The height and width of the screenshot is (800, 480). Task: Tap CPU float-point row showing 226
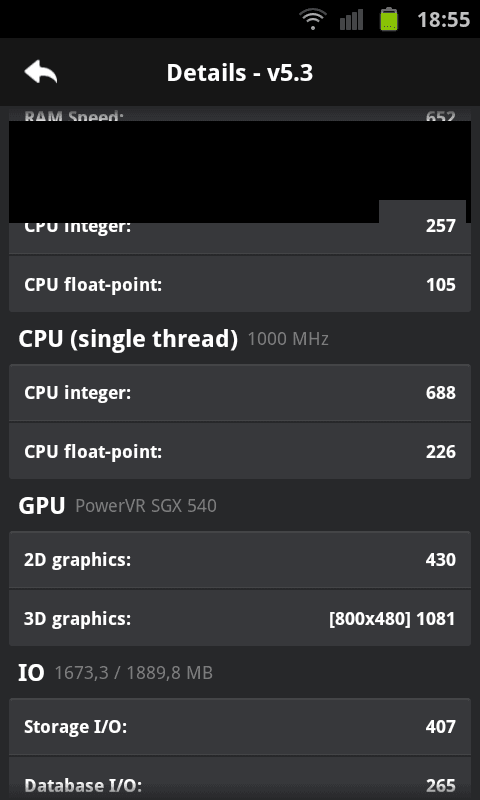[x=240, y=451]
